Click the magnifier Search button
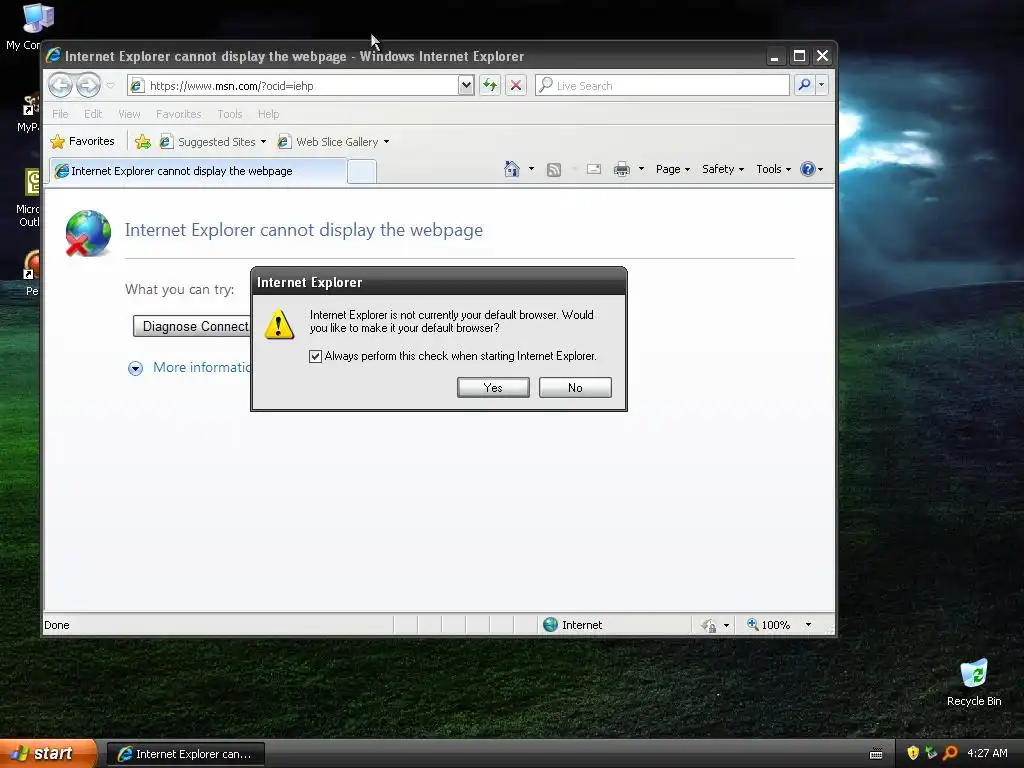 (x=805, y=85)
